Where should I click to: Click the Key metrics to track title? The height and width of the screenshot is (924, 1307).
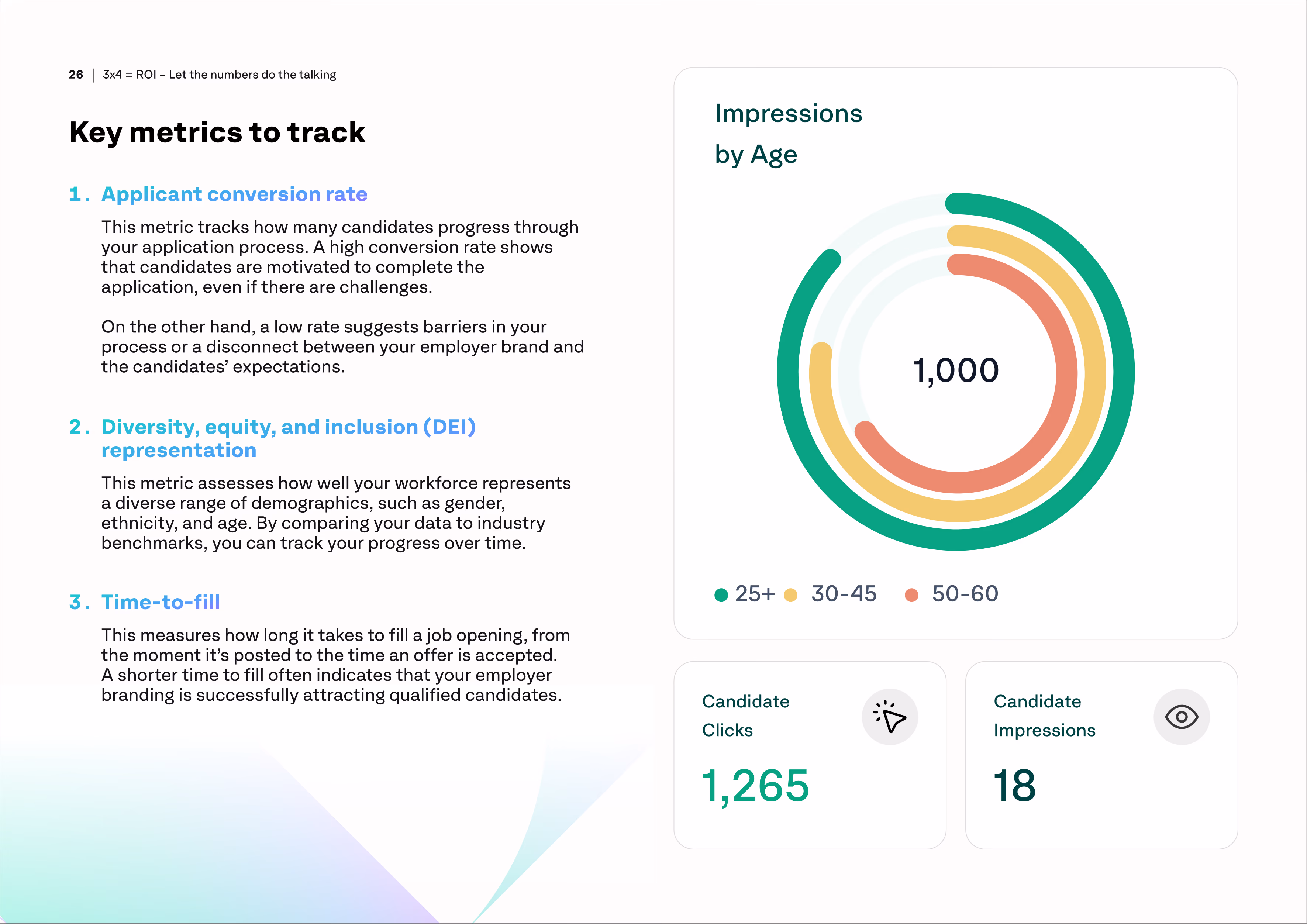coord(217,132)
